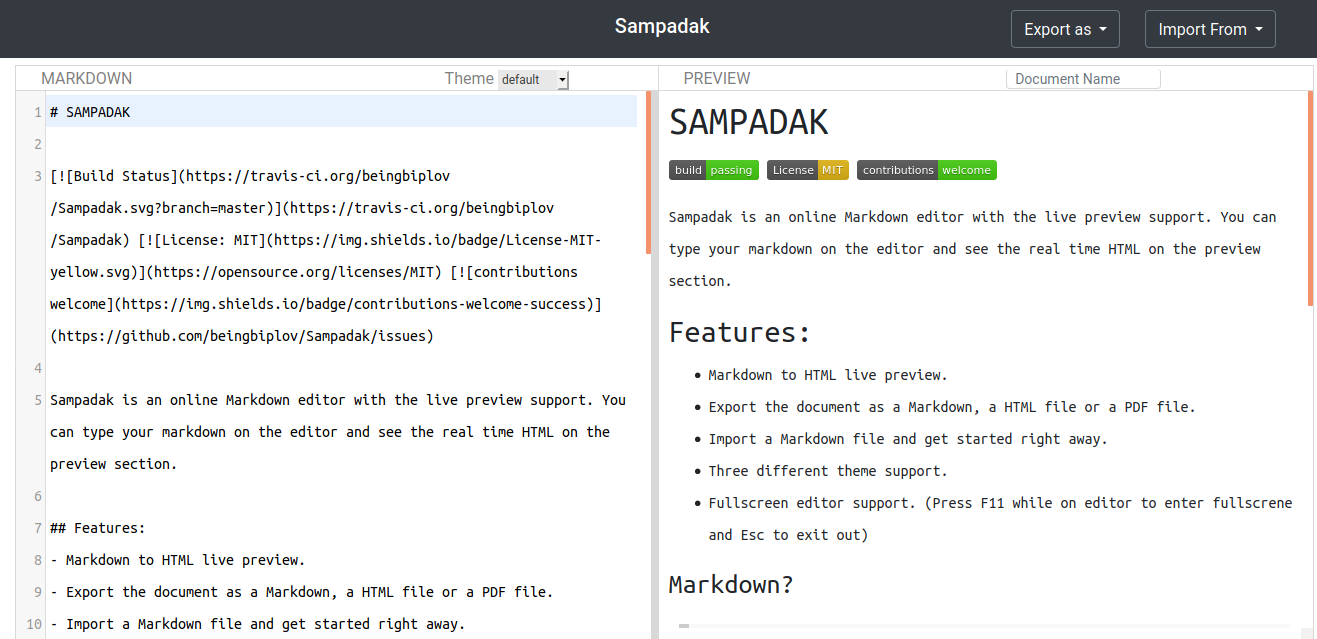Image resolution: width=1317 pixels, height=639 pixels.
Task: Click the 'Three different theme support.' bullet in the preview
Action: (828, 471)
